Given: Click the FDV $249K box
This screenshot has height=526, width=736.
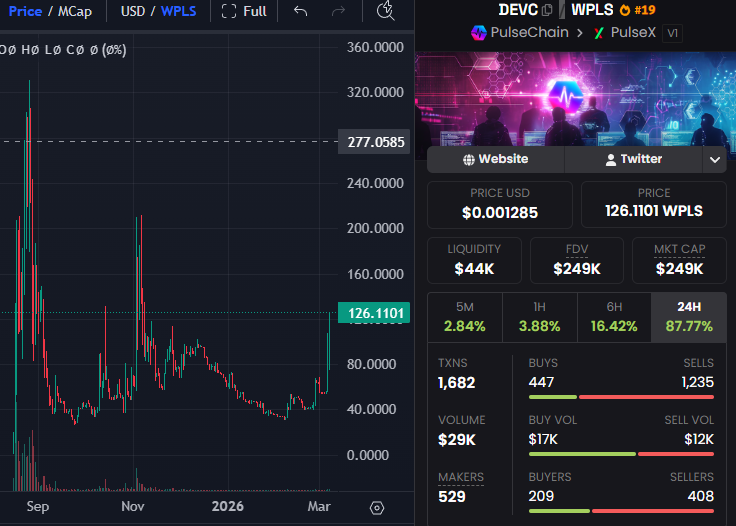Looking at the screenshot, I should pyautogui.click(x=577, y=260).
